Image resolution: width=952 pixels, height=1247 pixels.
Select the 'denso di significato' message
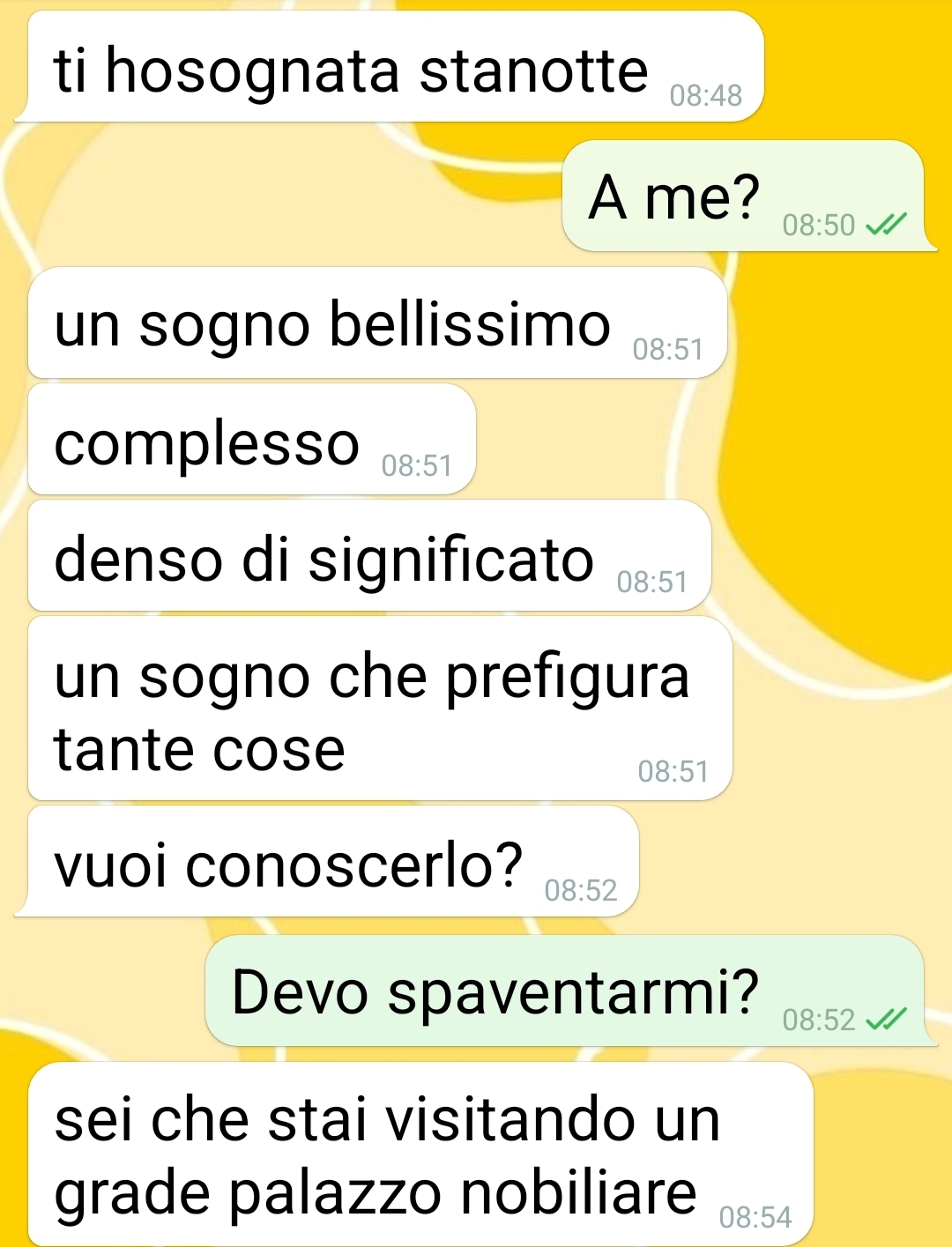(369, 555)
